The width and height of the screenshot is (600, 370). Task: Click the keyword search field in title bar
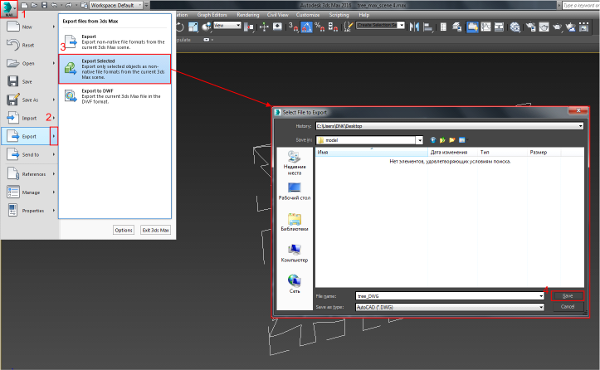[581, 5]
